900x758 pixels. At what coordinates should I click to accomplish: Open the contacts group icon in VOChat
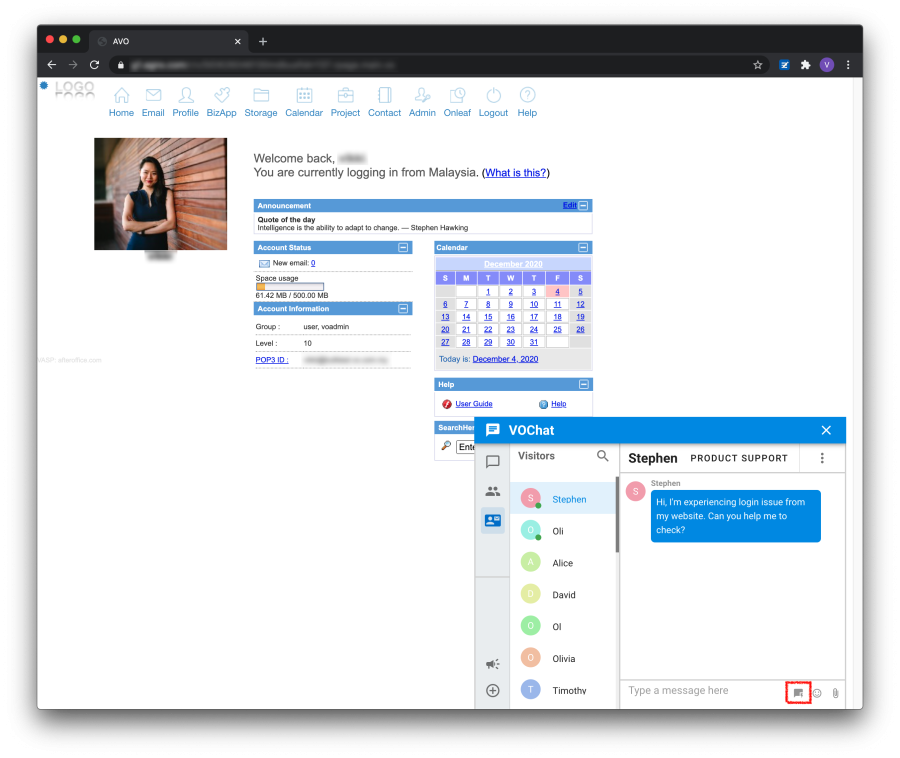click(492, 491)
